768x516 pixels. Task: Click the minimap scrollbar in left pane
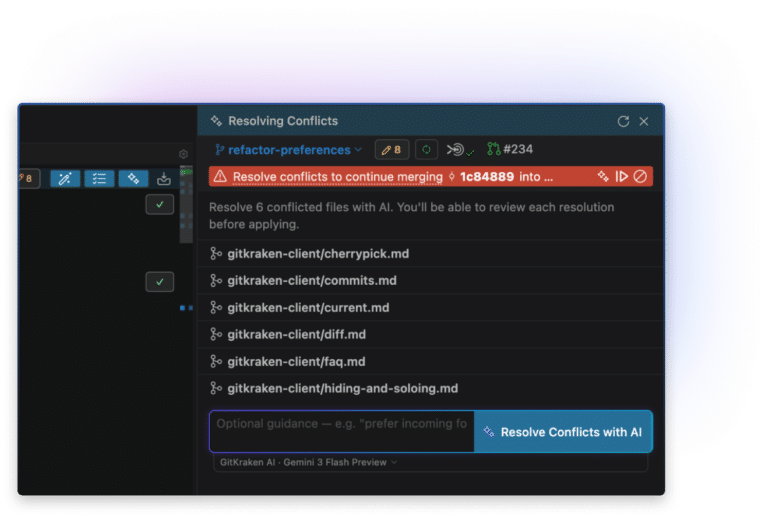coord(186,205)
